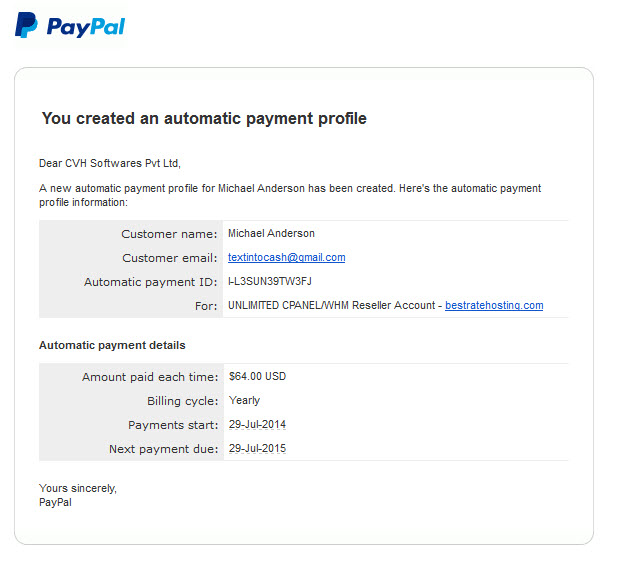This screenshot has height=564, width=626.
Task: Click the Payments start date 29-Jul-2014
Action: point(258,424)
